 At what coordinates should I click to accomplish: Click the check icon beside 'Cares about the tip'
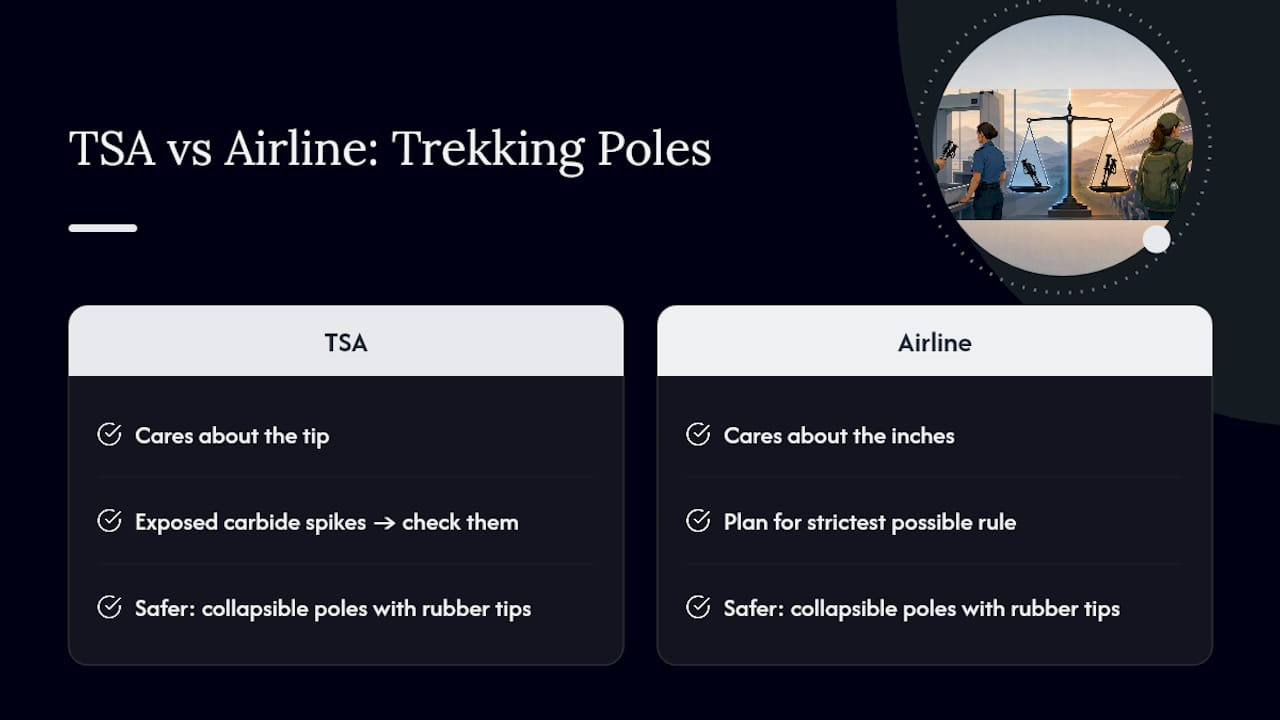pos(109,435)
